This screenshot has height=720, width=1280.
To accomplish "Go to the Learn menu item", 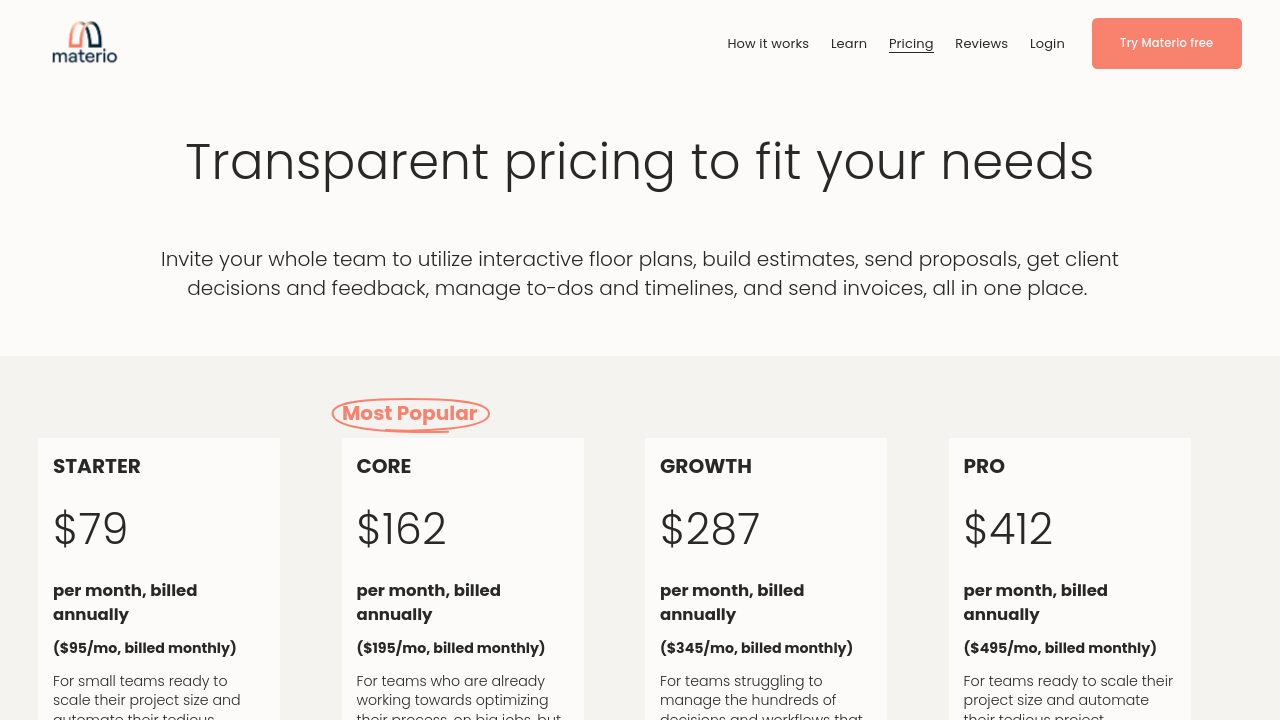I will (x=849, y=44).
